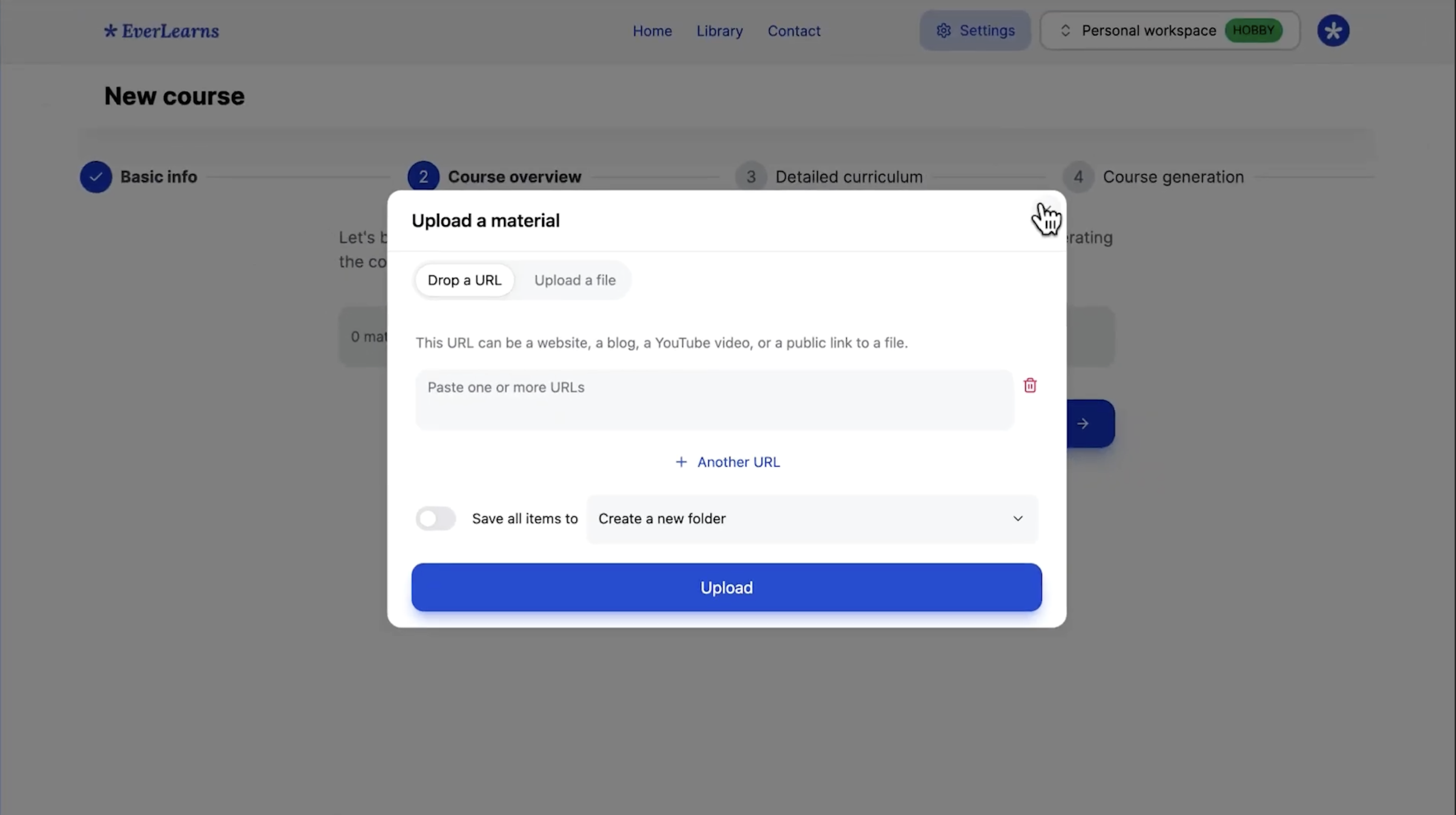The width and height of the screenshot is (1456, 815).
Task: Click the step 4 Course generation circle
Action: pos(1078,177)
